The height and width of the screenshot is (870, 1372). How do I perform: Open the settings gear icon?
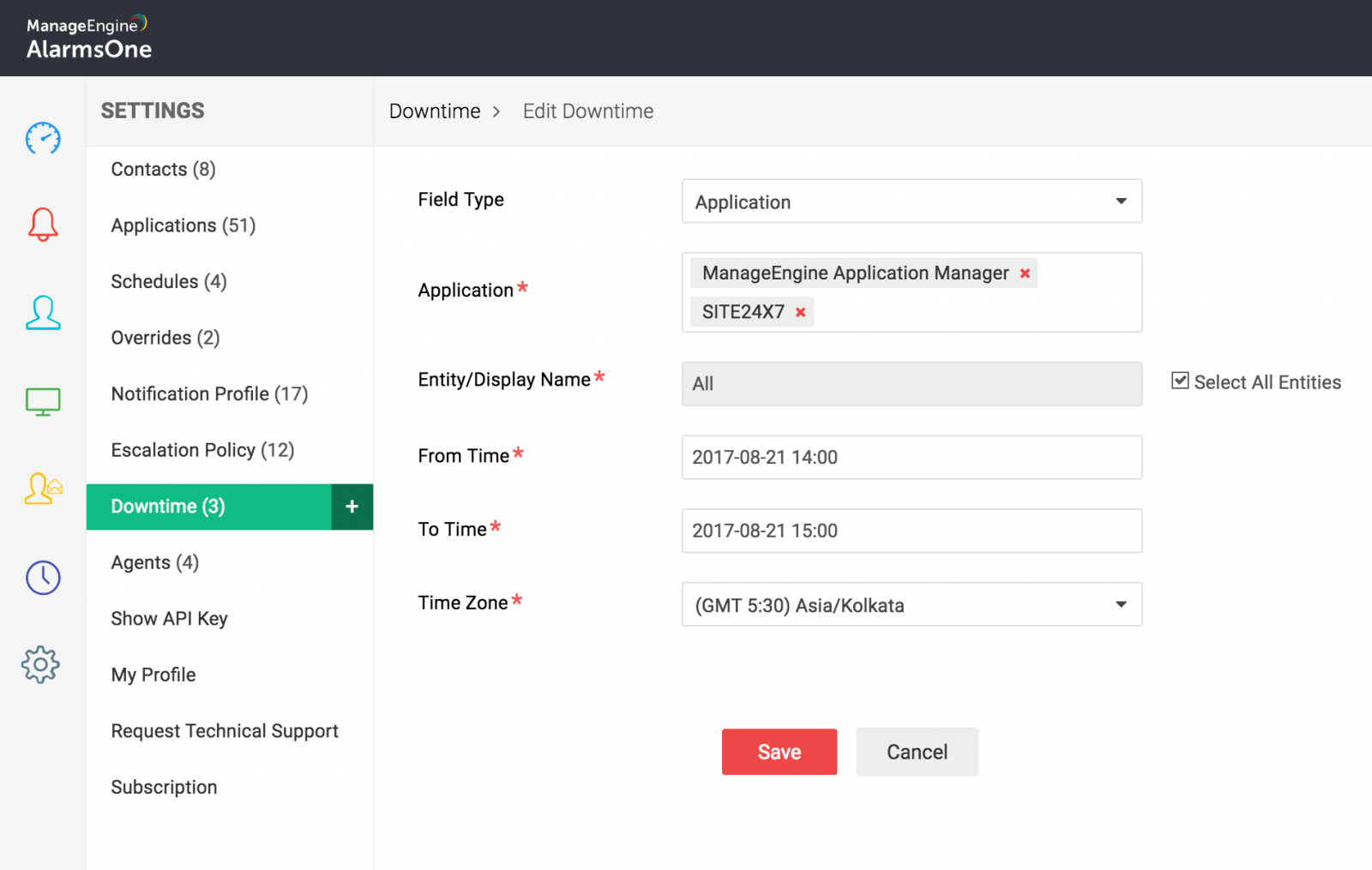(41, 665)
